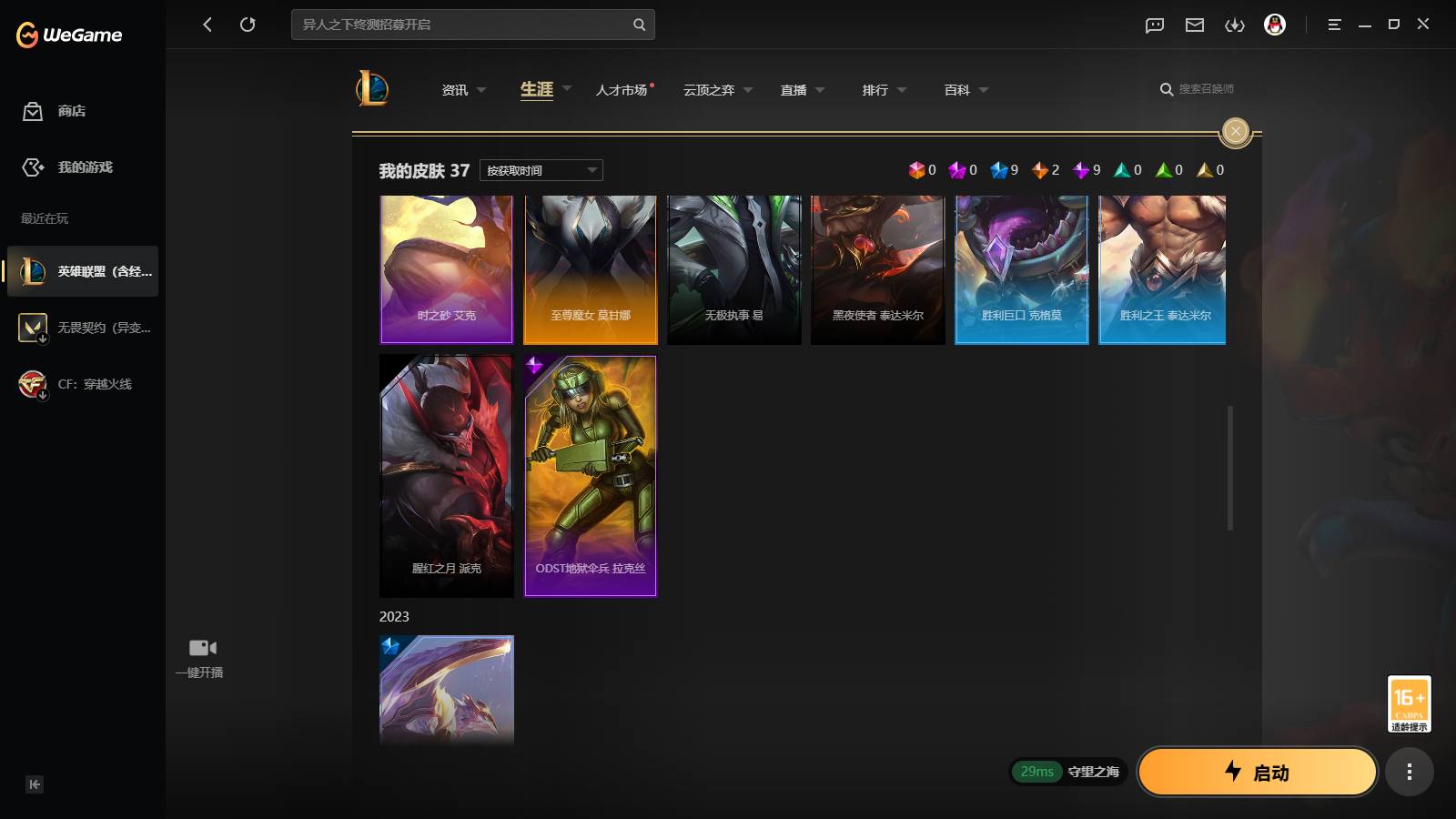Open the three-dot more options button
This screenshot has width=1456, height=819.
pyautogui.click(x=1410, y=772)
